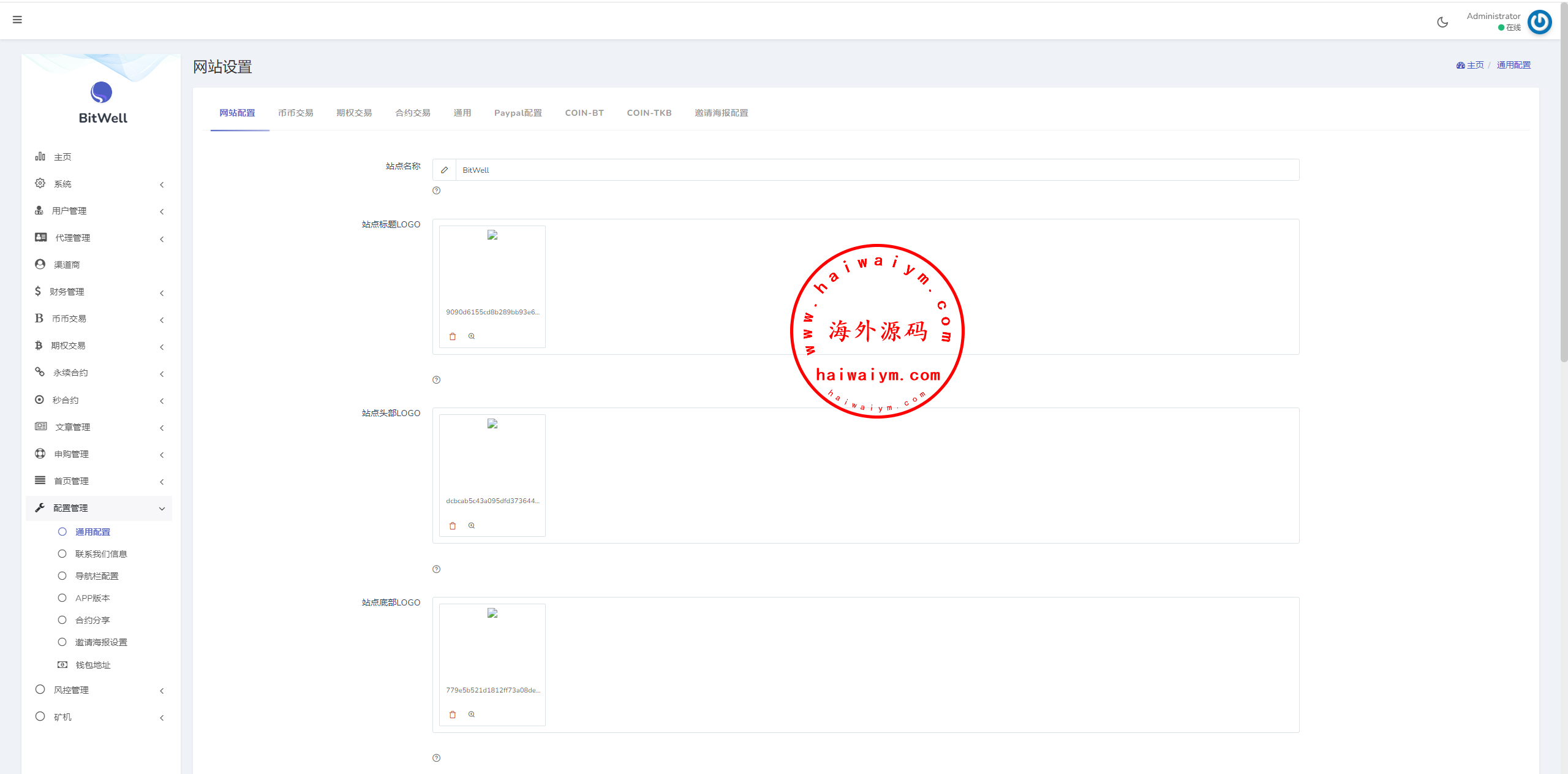The height and width of the screenshot is (774, 1568).
Task: Select APP版本 submenu option
Action: (x=92, y=598)
